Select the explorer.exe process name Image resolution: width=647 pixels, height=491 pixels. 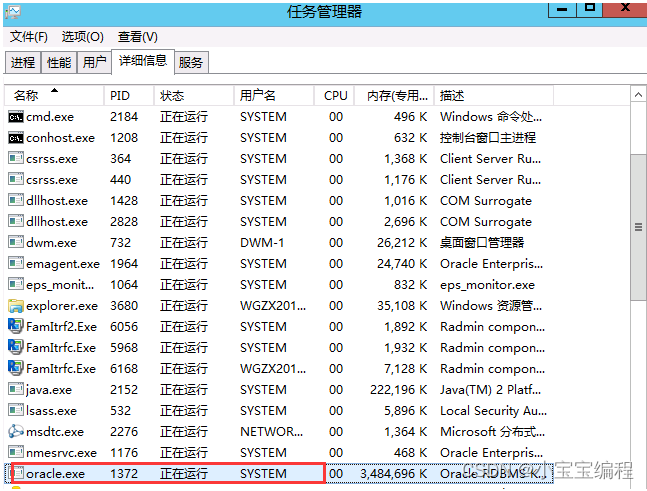(62, 306)
